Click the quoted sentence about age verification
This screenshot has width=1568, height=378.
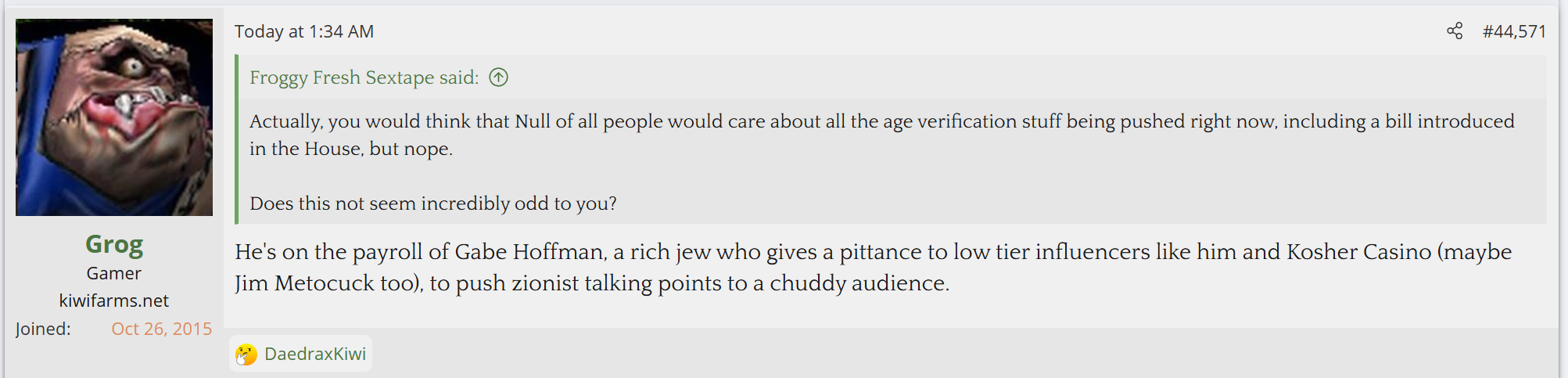coord(881,122)
